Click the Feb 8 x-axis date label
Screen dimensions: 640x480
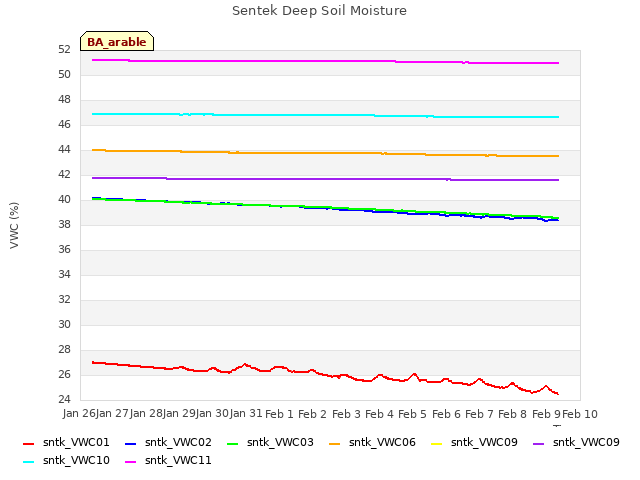(513, 414)
